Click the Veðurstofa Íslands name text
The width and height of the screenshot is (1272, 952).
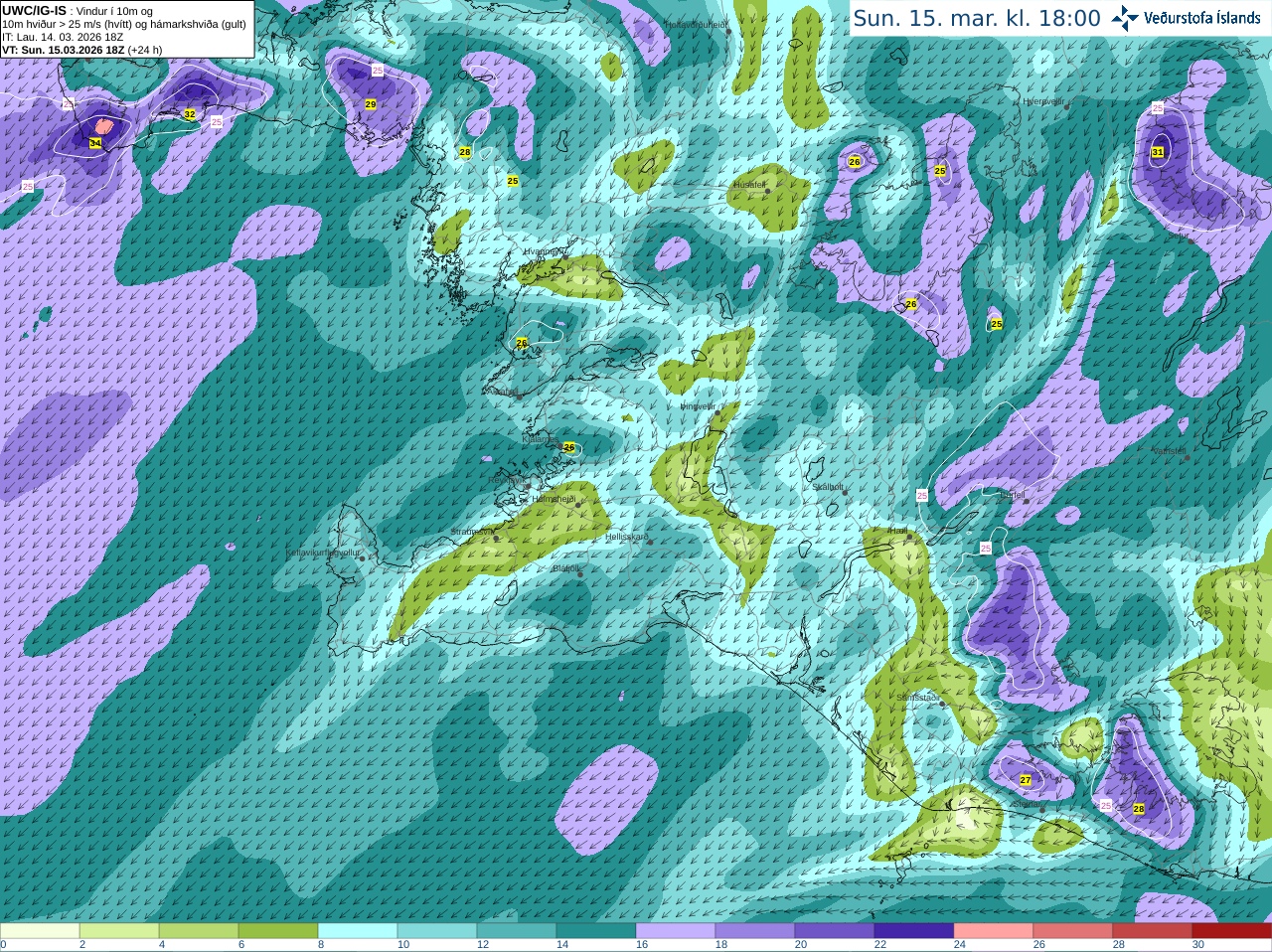pyautogui.click(x=1202, y=18)
